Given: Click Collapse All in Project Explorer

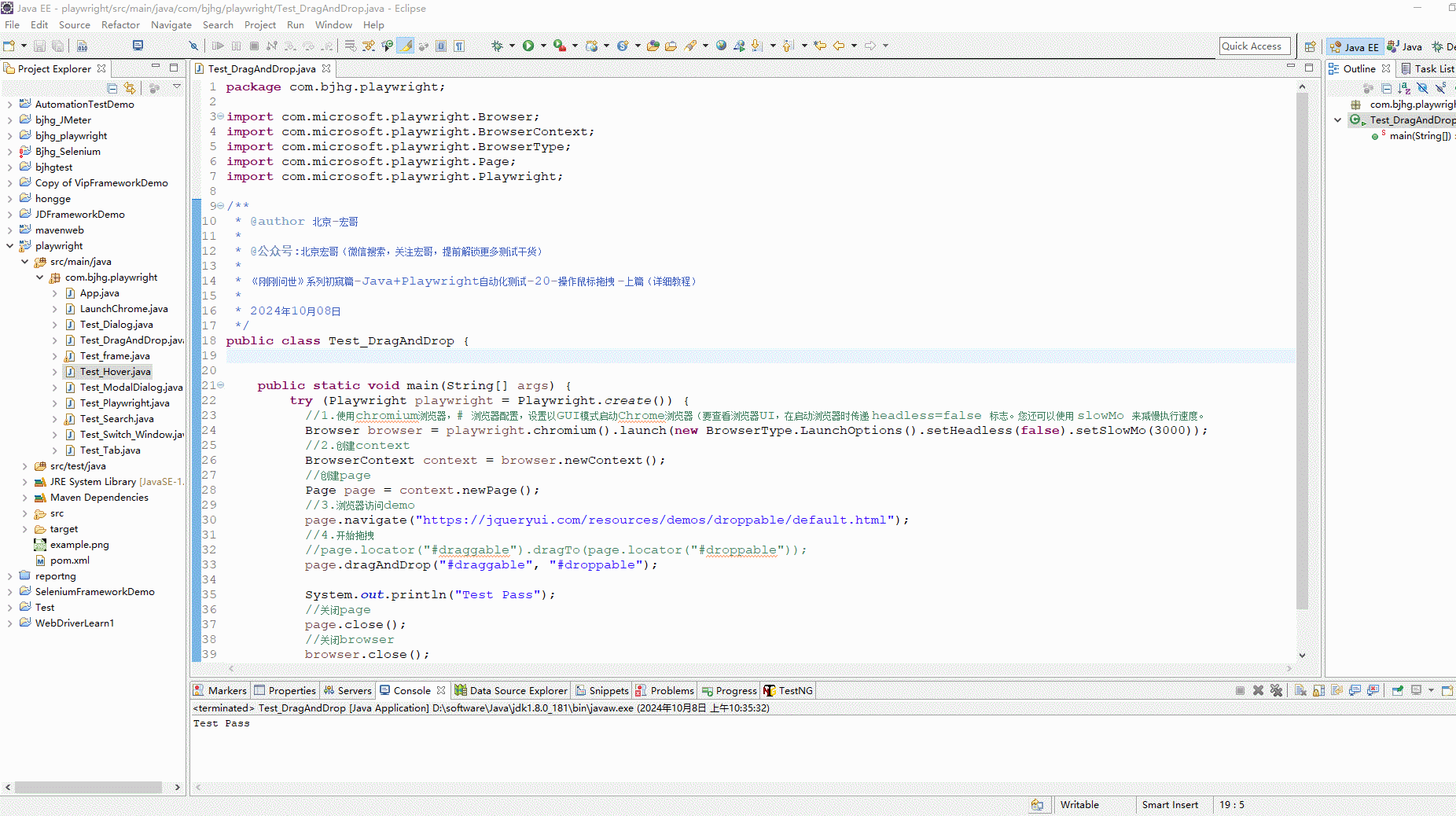Looking at the screenshot, I should [112, 88].
